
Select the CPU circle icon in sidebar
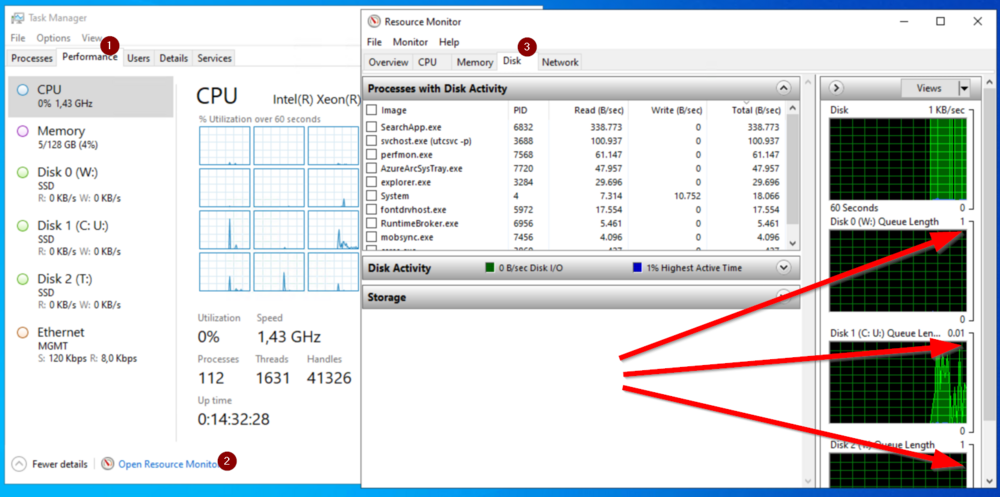(x=22, y=90)
